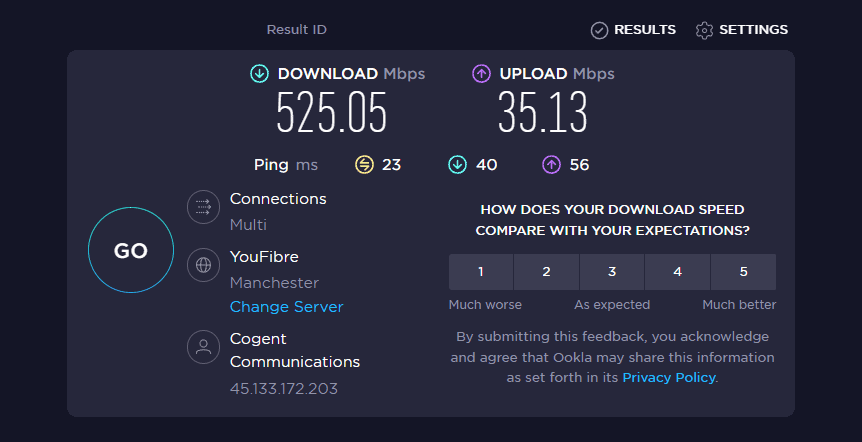Image resolution: width=862 pixels, height=442 pixels.
Task: Click the Connections multi-arrow icon
Action: tap(204, 207)
